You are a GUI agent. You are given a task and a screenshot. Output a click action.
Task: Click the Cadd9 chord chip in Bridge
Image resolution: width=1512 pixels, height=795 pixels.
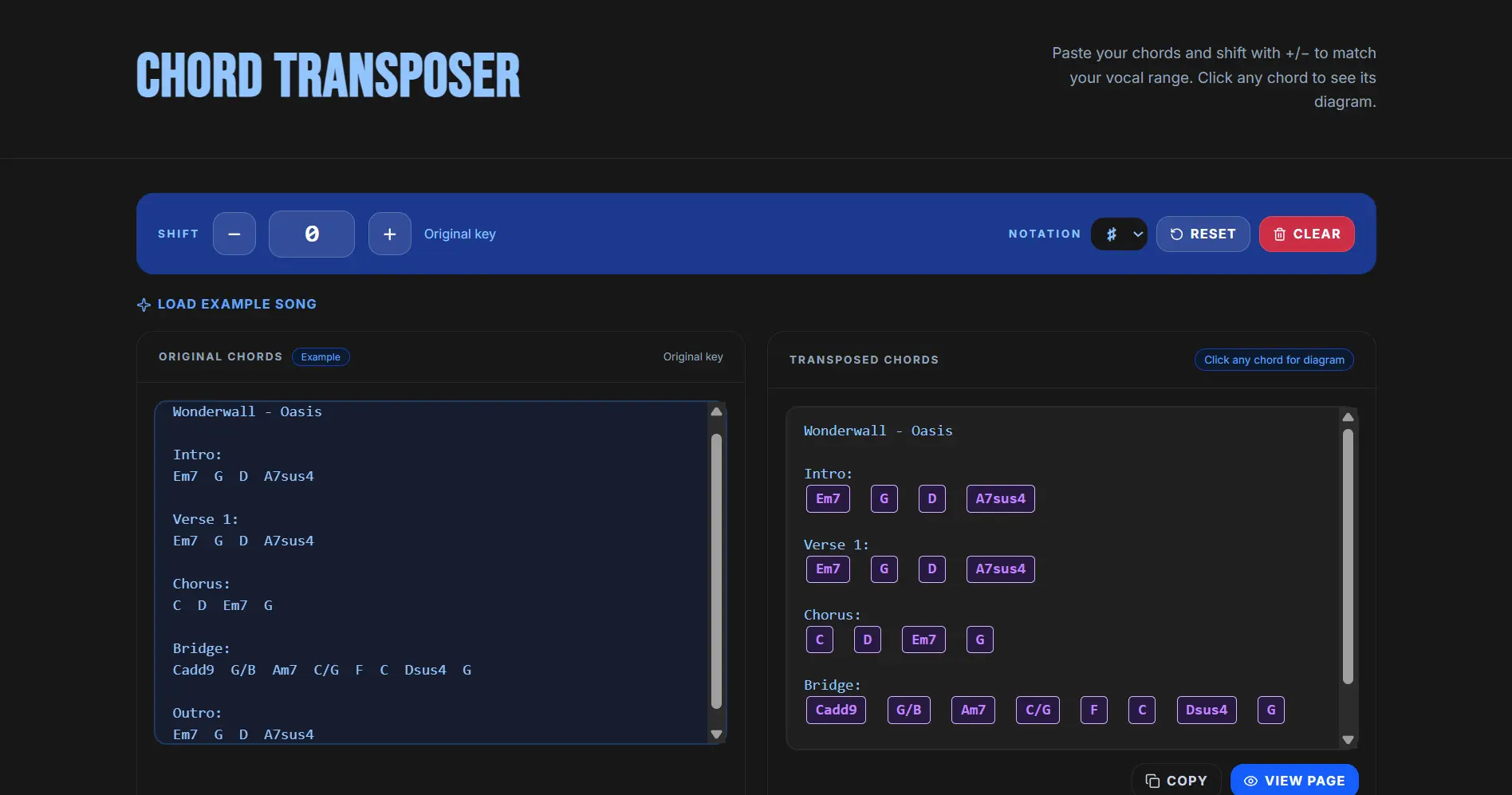[836, 710]
